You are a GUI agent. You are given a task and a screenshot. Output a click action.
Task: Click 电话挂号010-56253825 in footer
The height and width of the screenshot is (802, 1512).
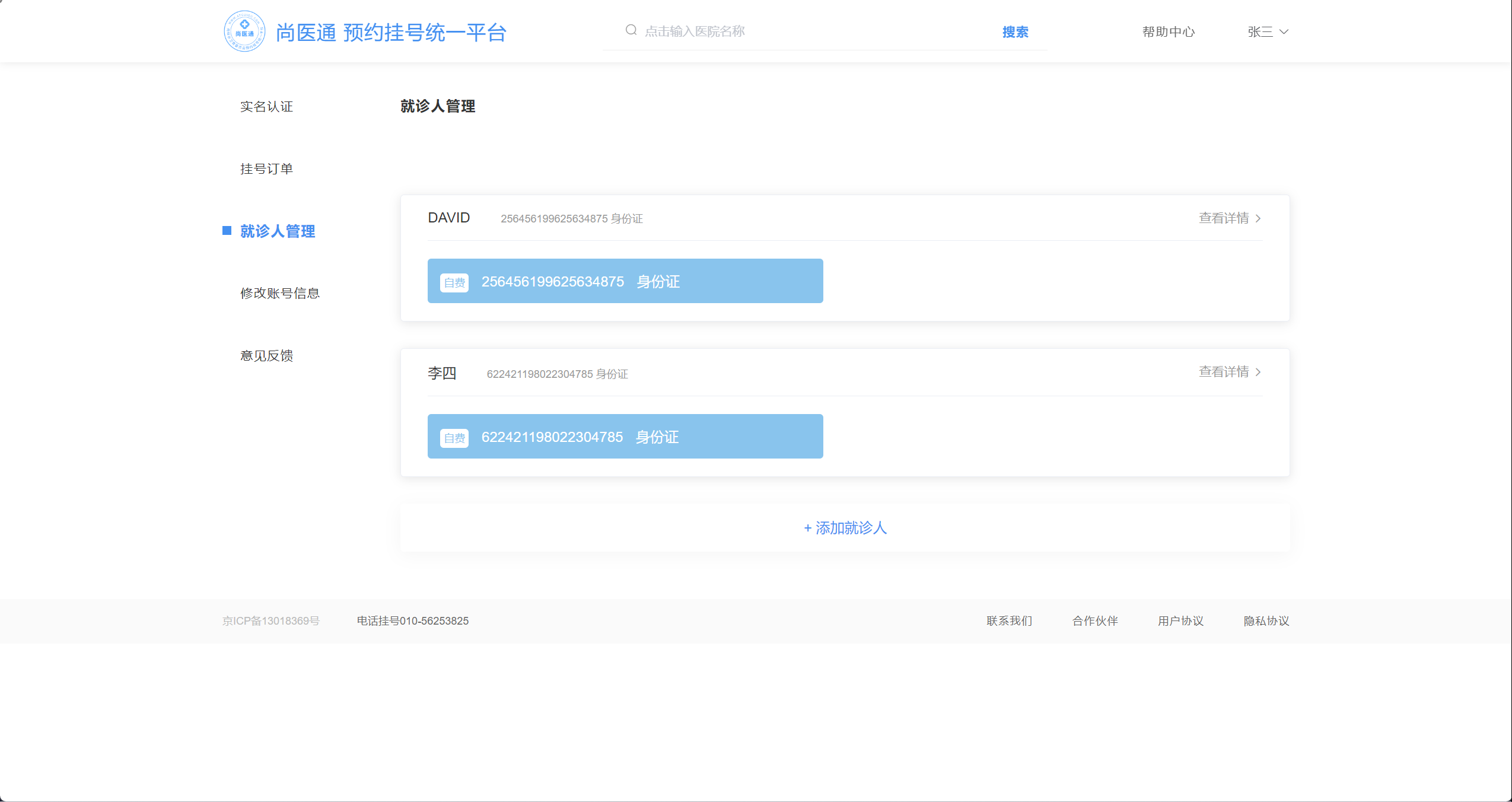(413, 621)
